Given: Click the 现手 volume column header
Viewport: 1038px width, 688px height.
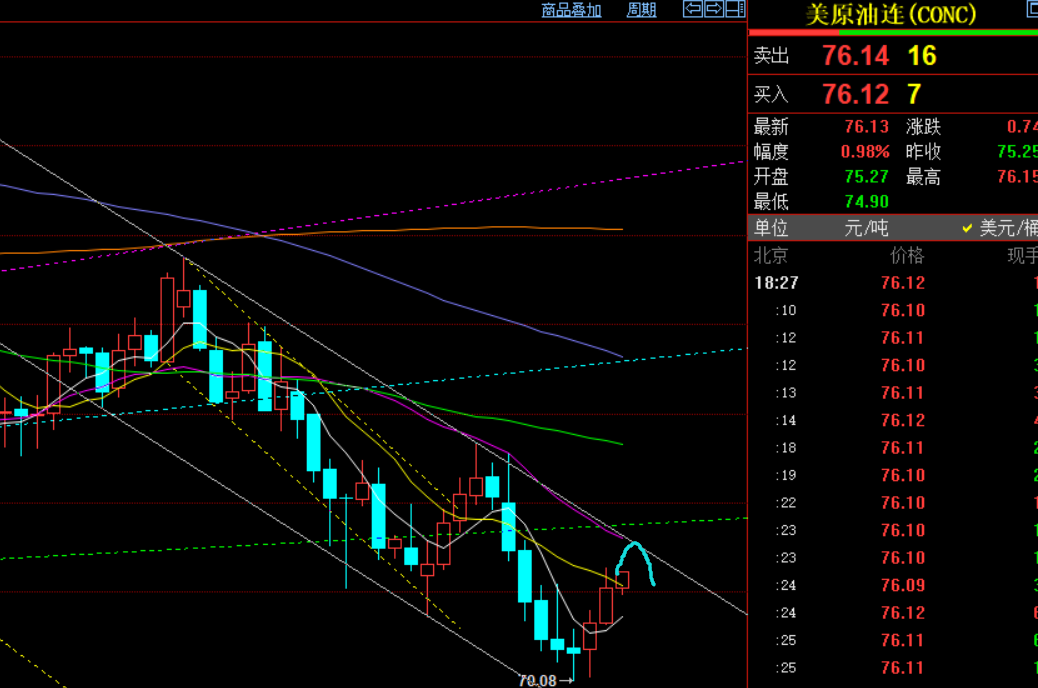Looking at the screenshot, I should [x=1022, y=256].
